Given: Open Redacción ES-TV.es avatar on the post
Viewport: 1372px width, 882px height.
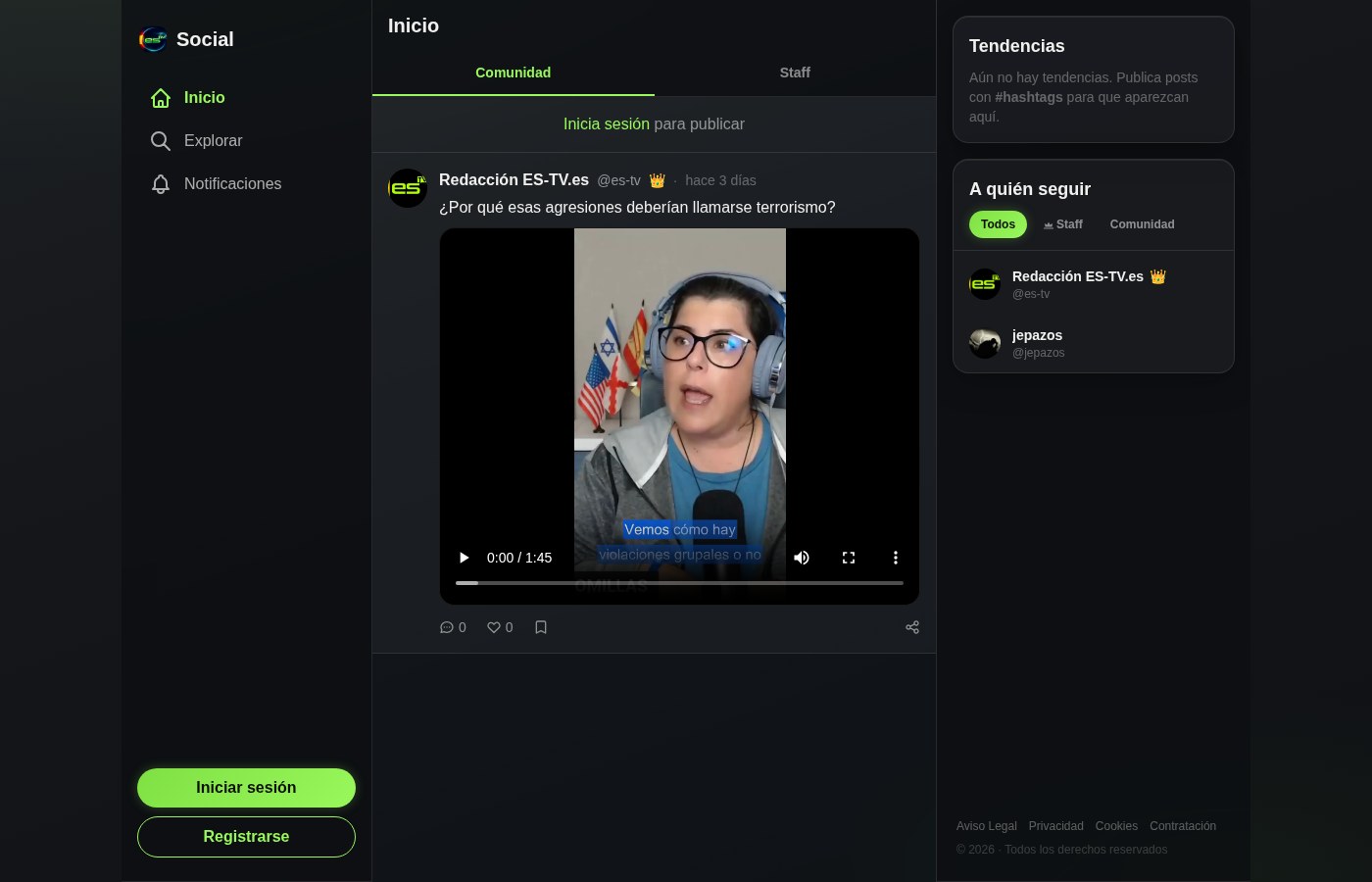Looking at the screenshot, I should point(408,188).
